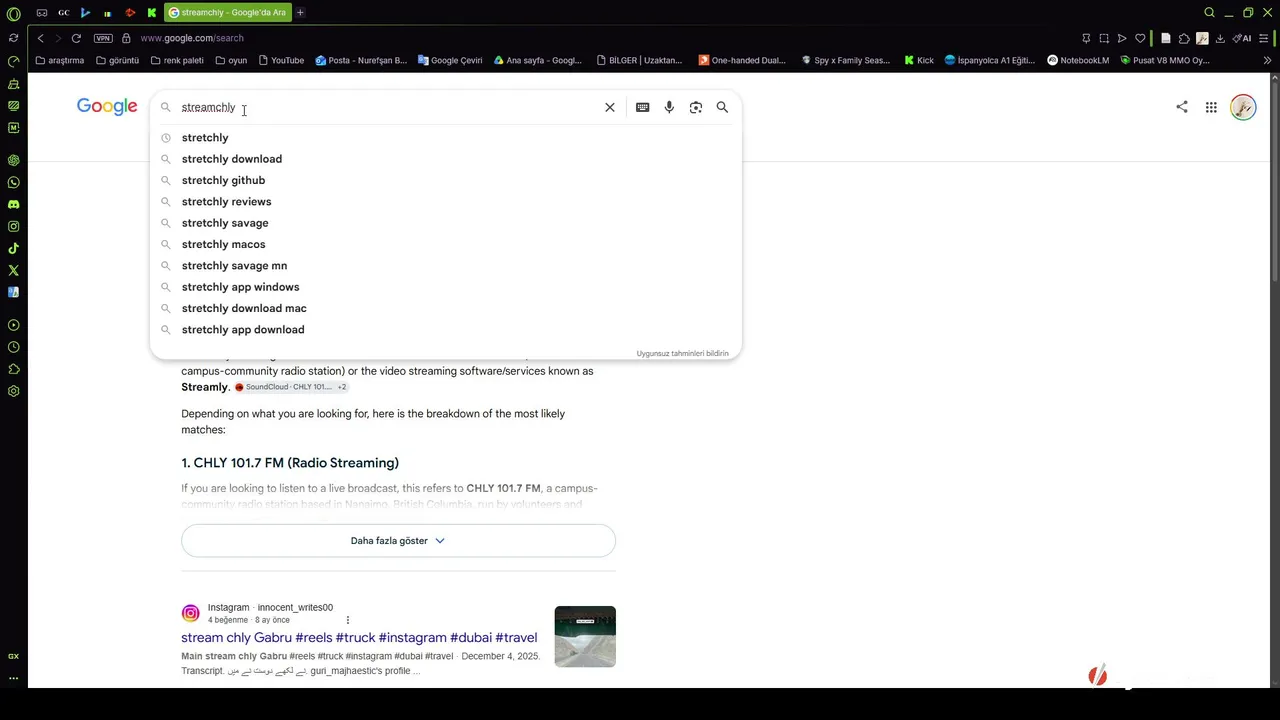Open the görüntü bookmarks folder
The width and height of the screenshot is (1280, 720).
pyautogui.click(x=118, y=60)
